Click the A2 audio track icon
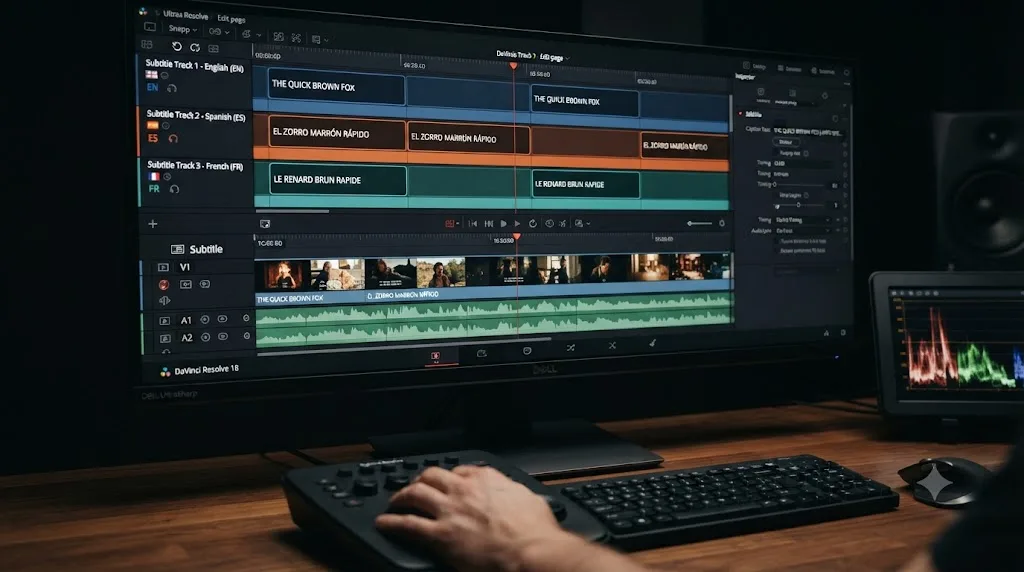Image resolution: width=1024 pixels, height=572 pixels. (x=165, y=338)
